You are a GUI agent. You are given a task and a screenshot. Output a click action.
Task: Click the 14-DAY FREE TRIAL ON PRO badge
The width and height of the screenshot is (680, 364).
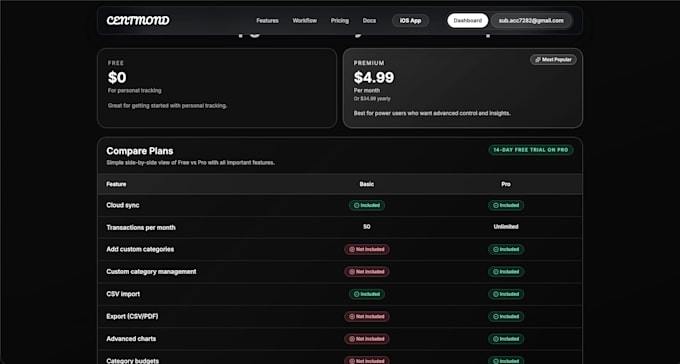coord(531,150)
